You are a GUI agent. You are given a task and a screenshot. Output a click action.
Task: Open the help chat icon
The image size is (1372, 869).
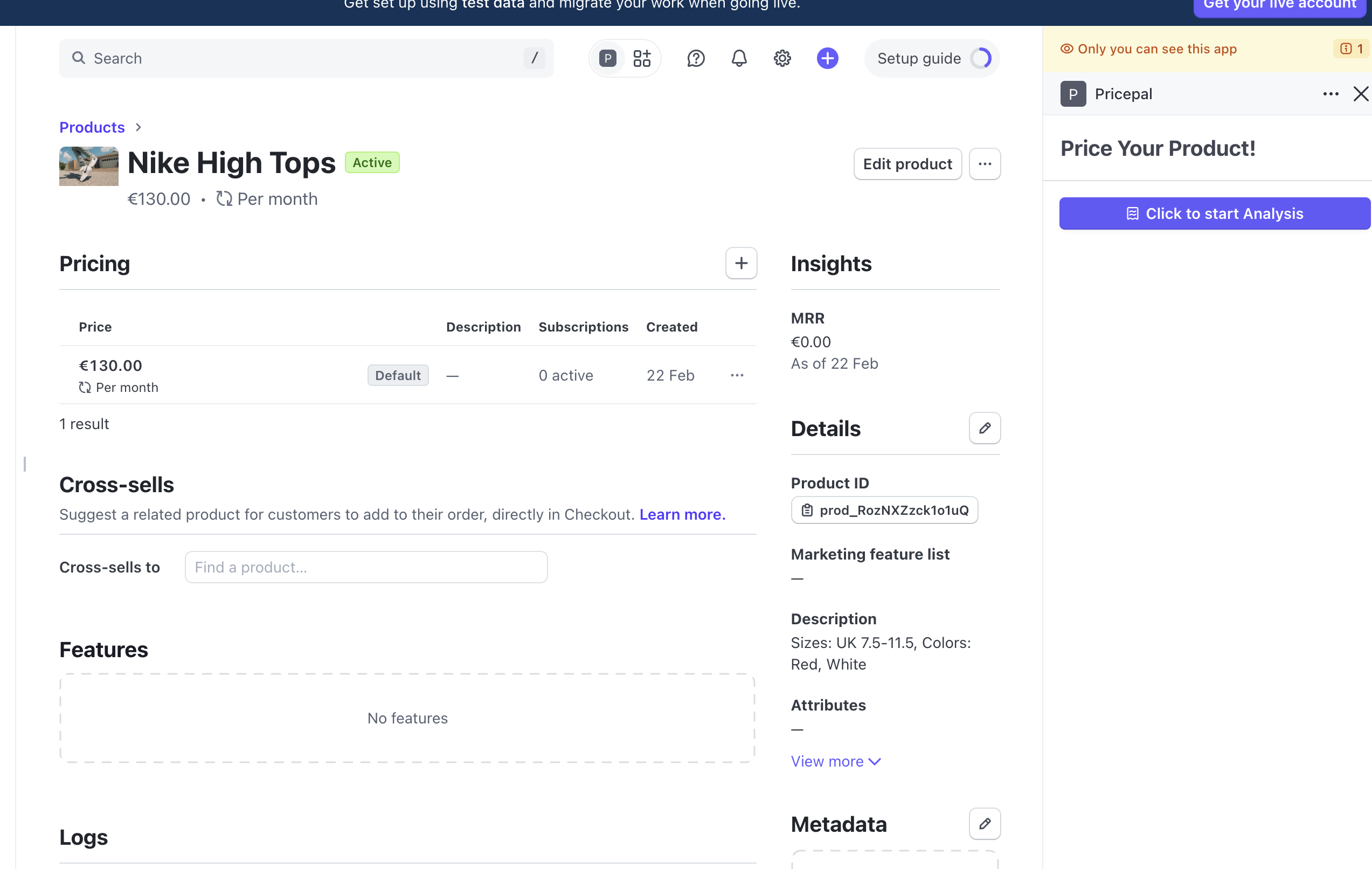click(696, 58)
